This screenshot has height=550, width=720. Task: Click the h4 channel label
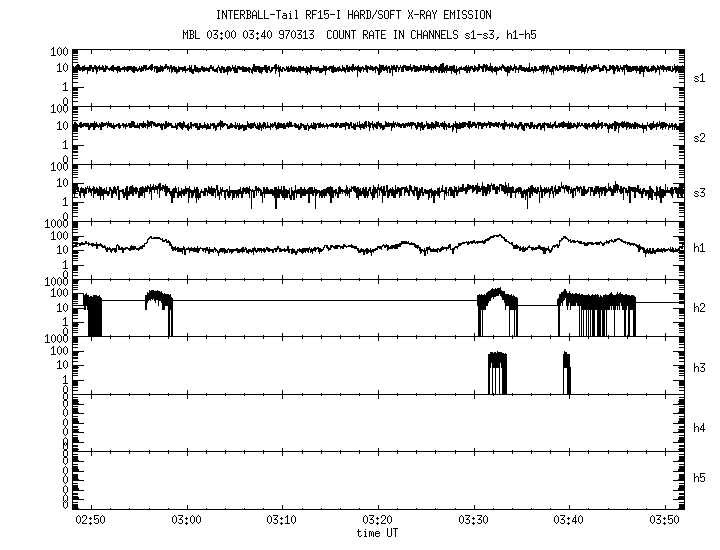tap(699, 428)
